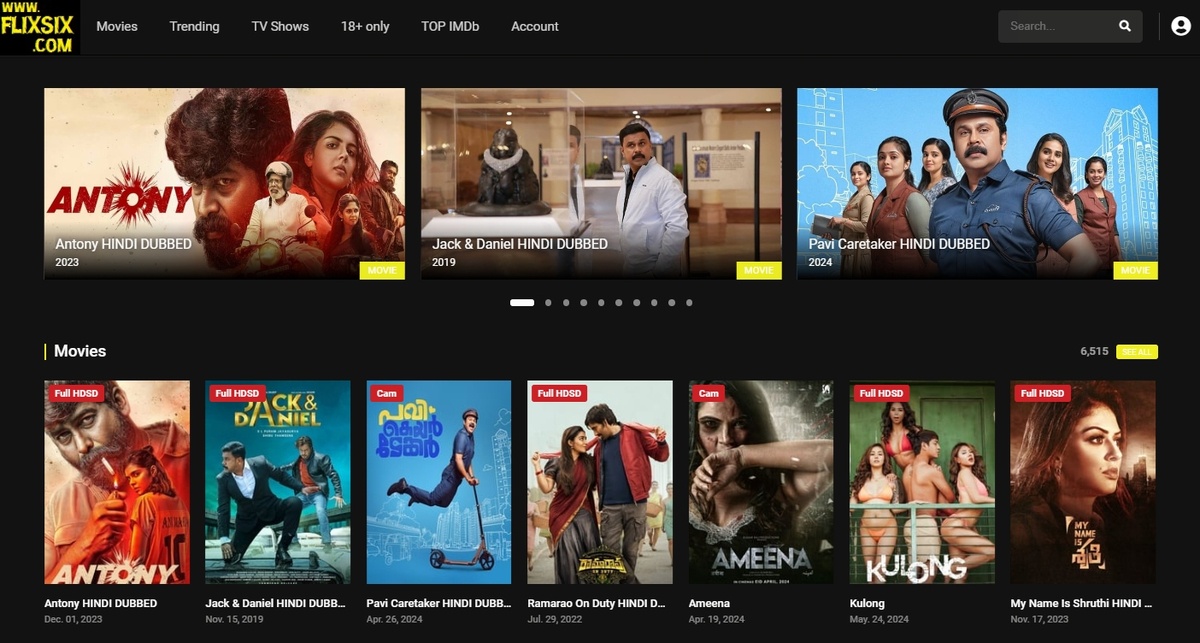The image size is (1200, 643).
Task: Click the Cam badge on Ameena poster
Action: 708,393
